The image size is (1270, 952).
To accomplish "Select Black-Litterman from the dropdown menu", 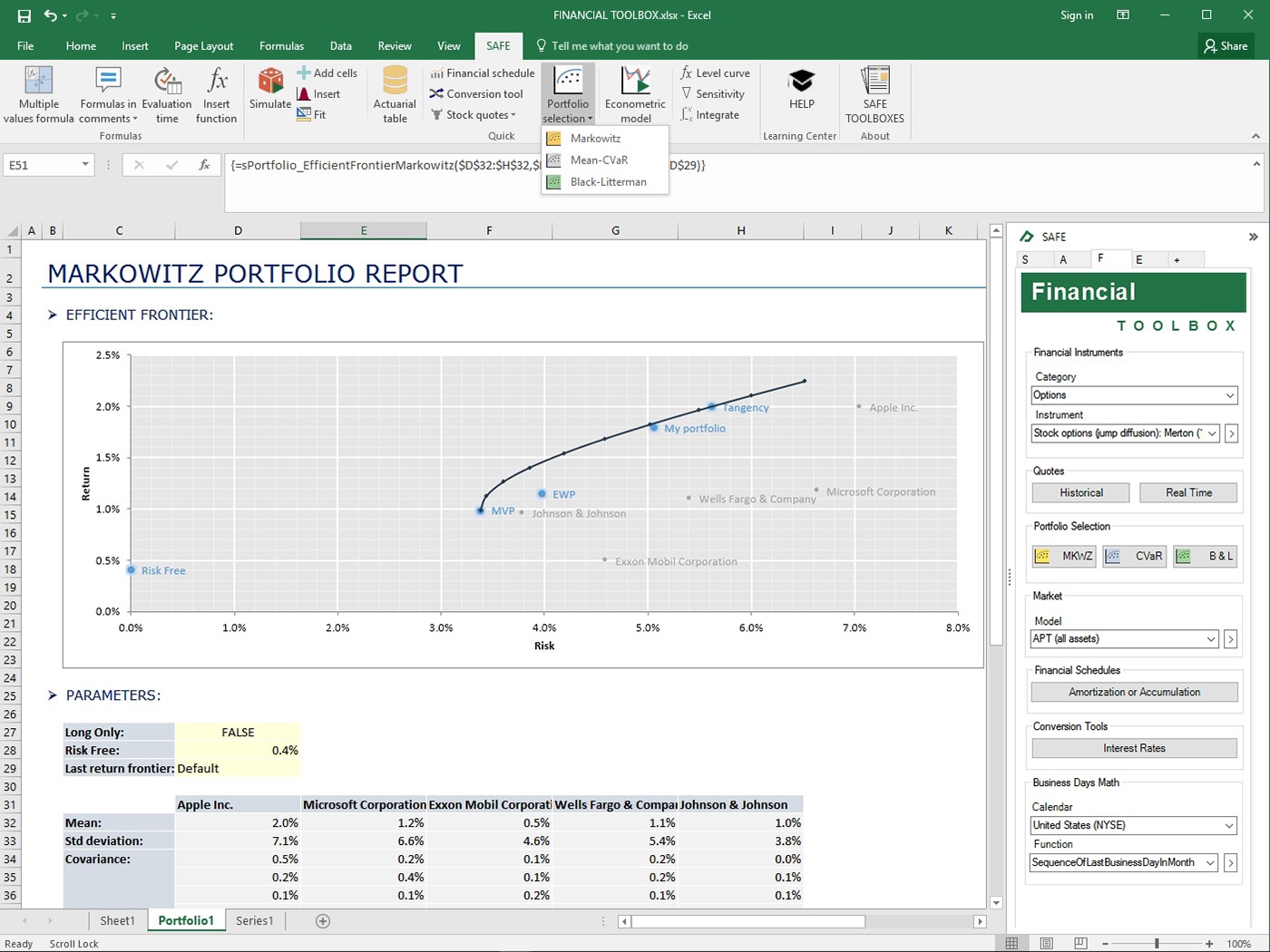I will pyautogui.click(x=605, y=182).
